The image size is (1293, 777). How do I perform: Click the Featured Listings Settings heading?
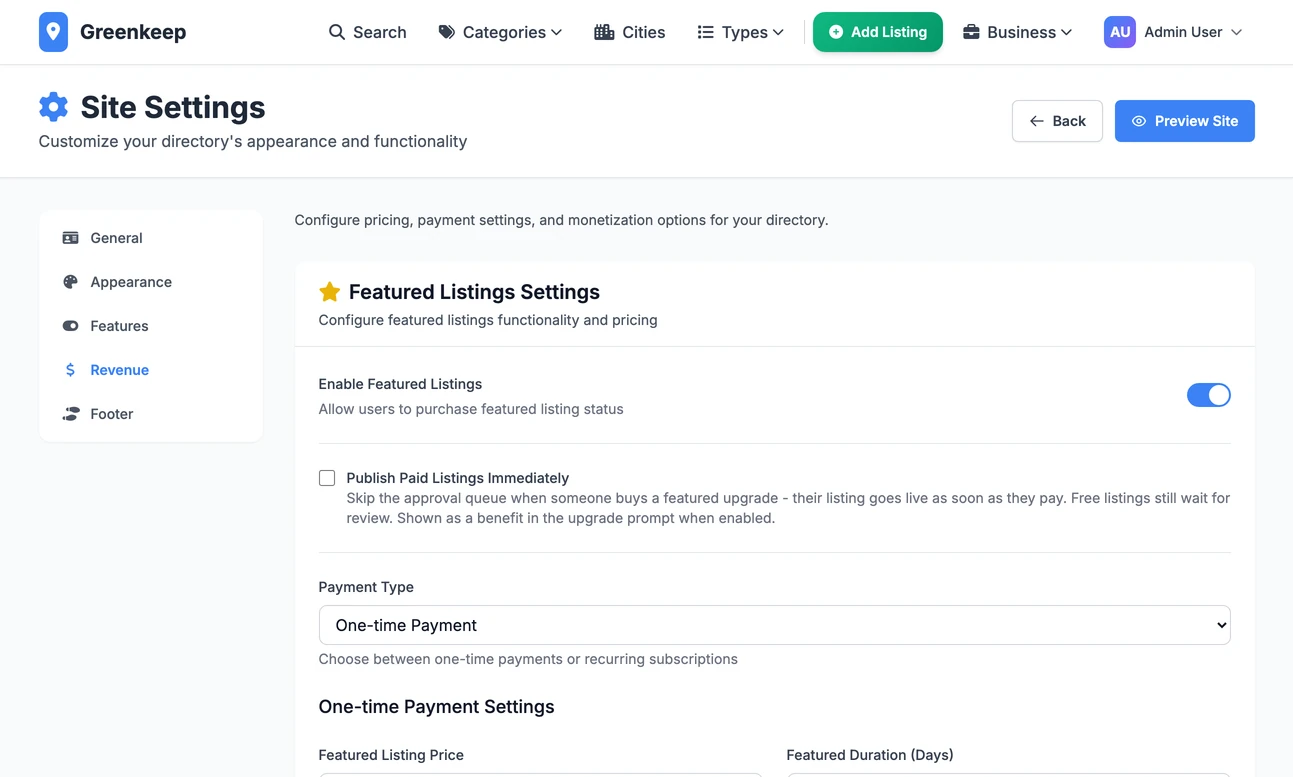474,292
